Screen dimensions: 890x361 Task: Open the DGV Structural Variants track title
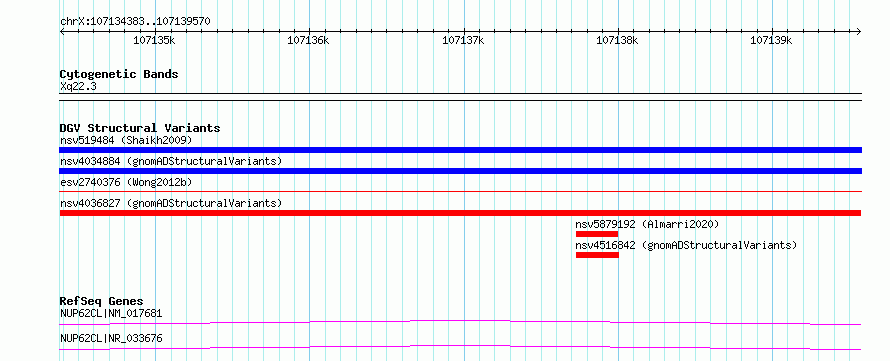pyautogui.click(x=140, y=128)
